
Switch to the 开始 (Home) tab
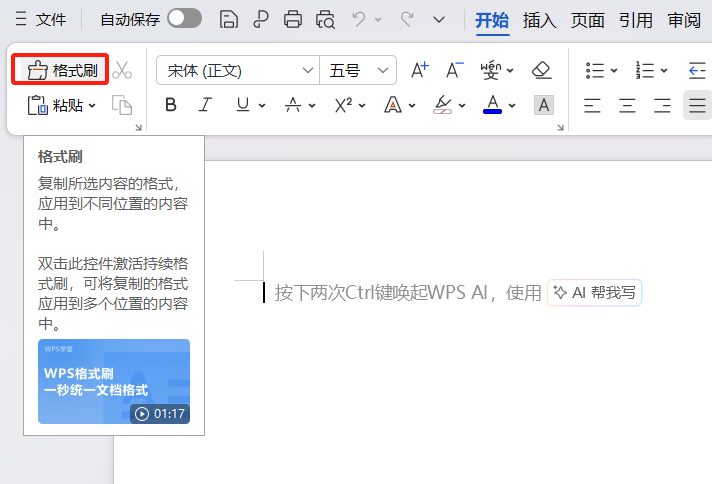click(492, 20)
